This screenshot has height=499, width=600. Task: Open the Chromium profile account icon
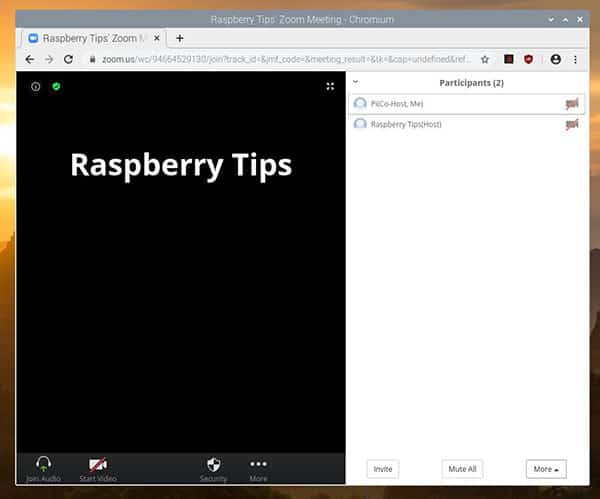556,59
